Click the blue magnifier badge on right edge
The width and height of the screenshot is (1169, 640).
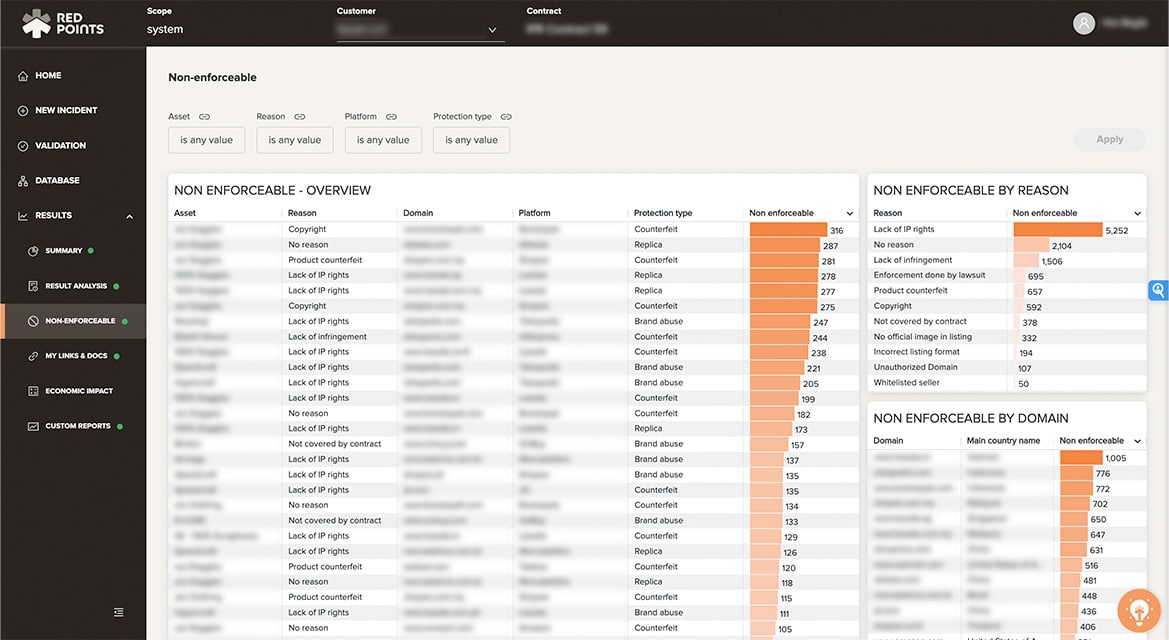coord(1158,290)
